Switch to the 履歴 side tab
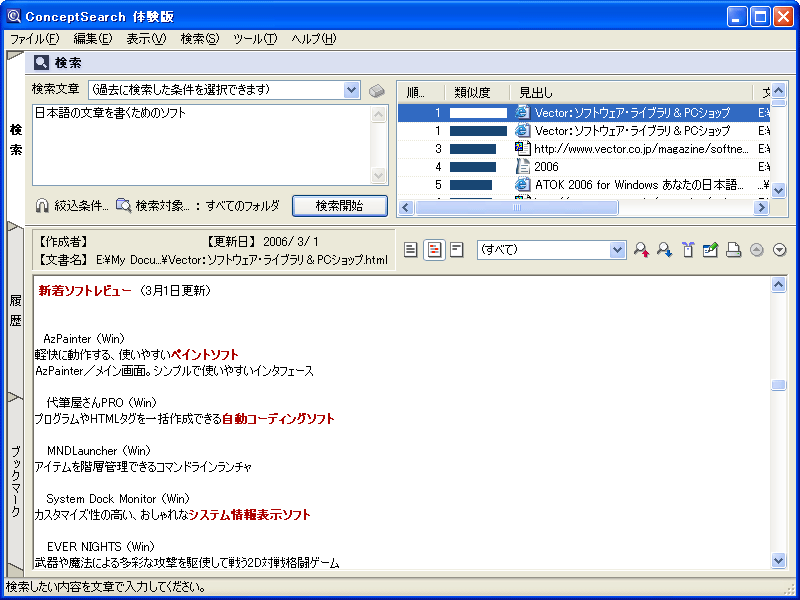Image resolution: width=800 pixels, height=600 pixels. (16, 310)
